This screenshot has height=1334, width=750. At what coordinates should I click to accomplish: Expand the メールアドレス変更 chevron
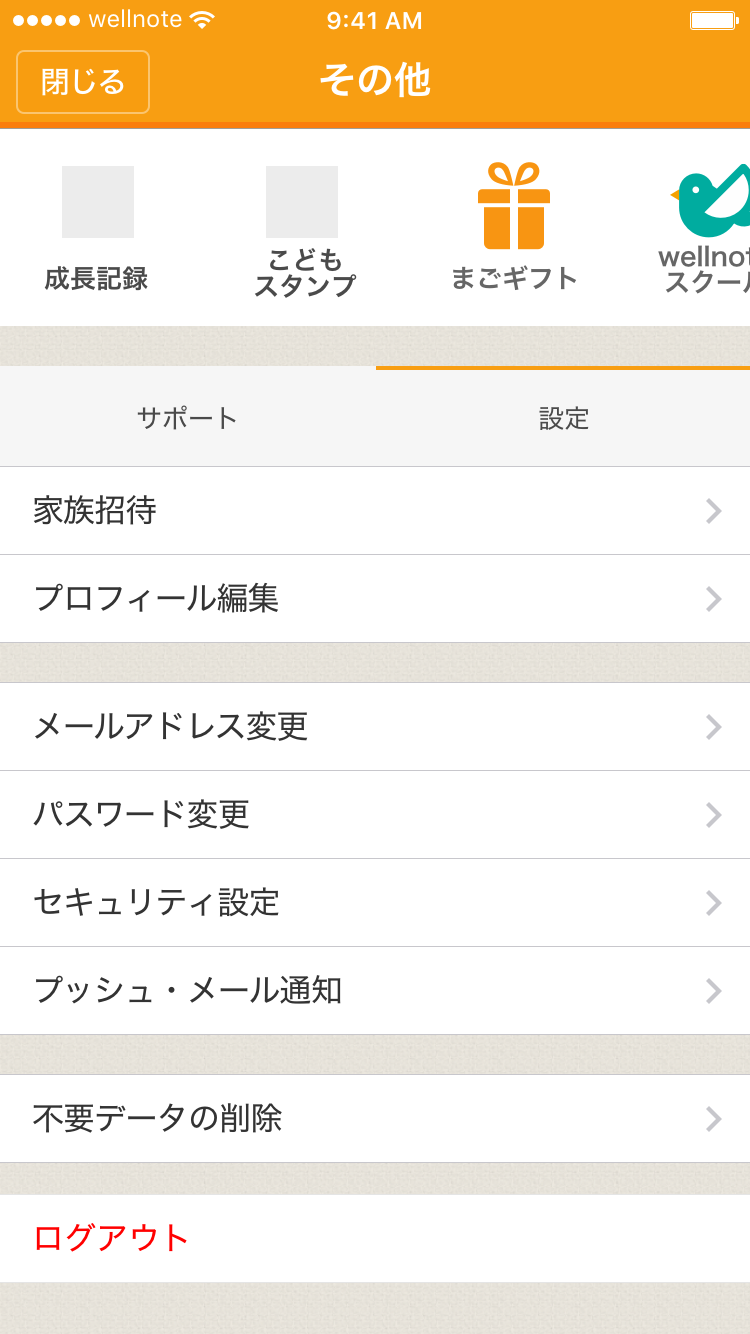tap(713, 727)
